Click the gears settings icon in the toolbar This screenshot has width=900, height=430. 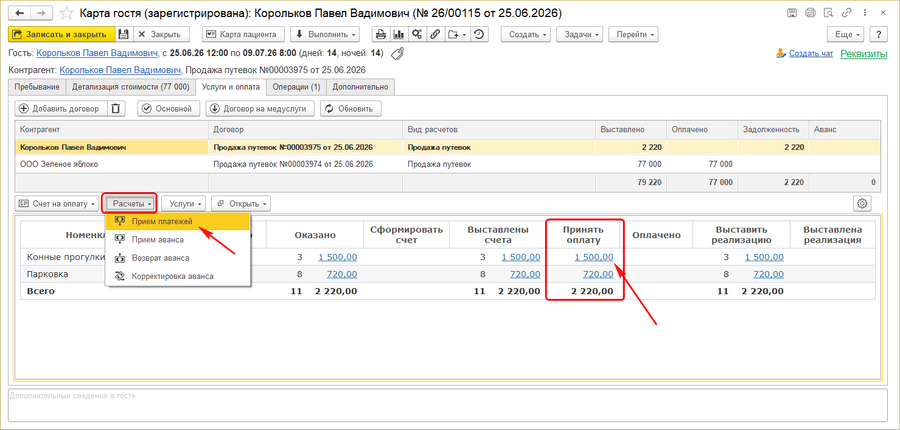[x=417, y=34]
